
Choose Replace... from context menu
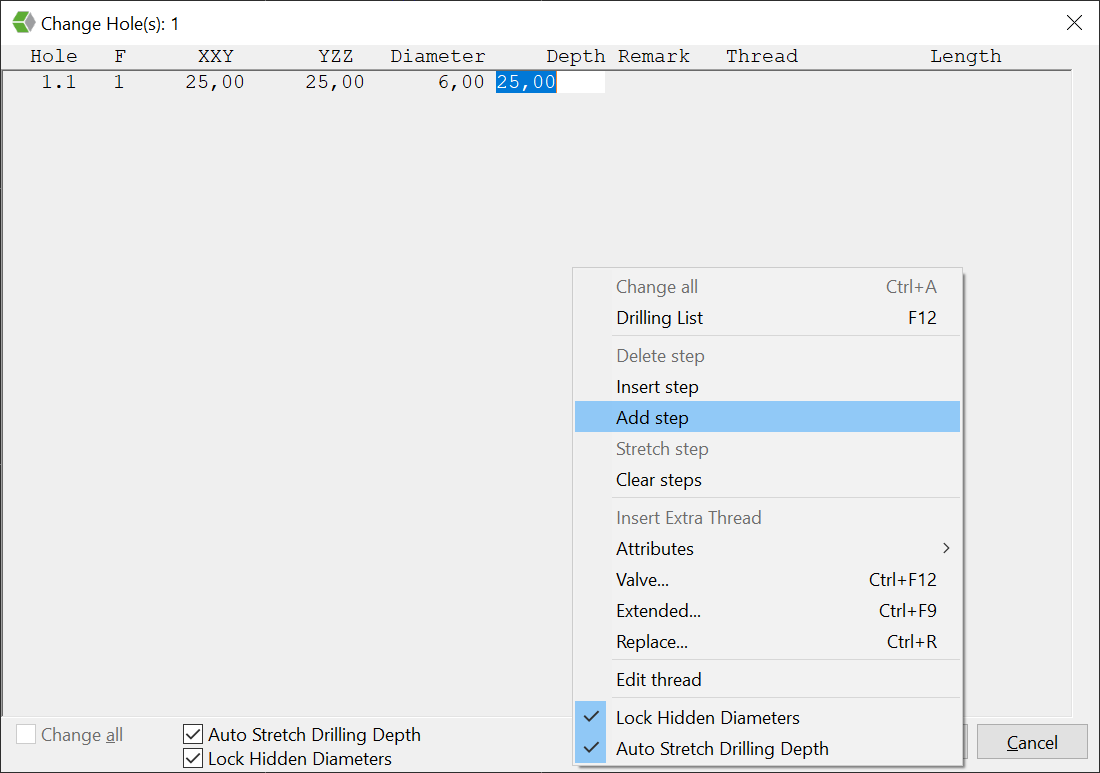click(x=767, y=641)
